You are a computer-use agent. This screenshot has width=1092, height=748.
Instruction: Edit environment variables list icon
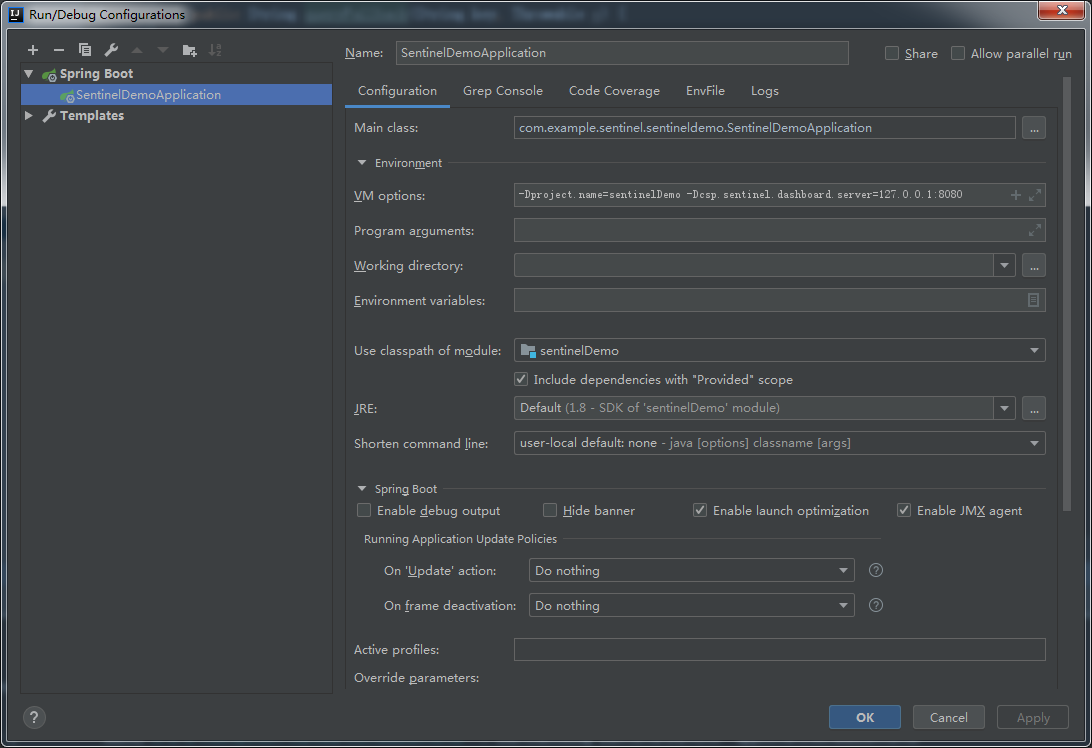click(1034, 300)
